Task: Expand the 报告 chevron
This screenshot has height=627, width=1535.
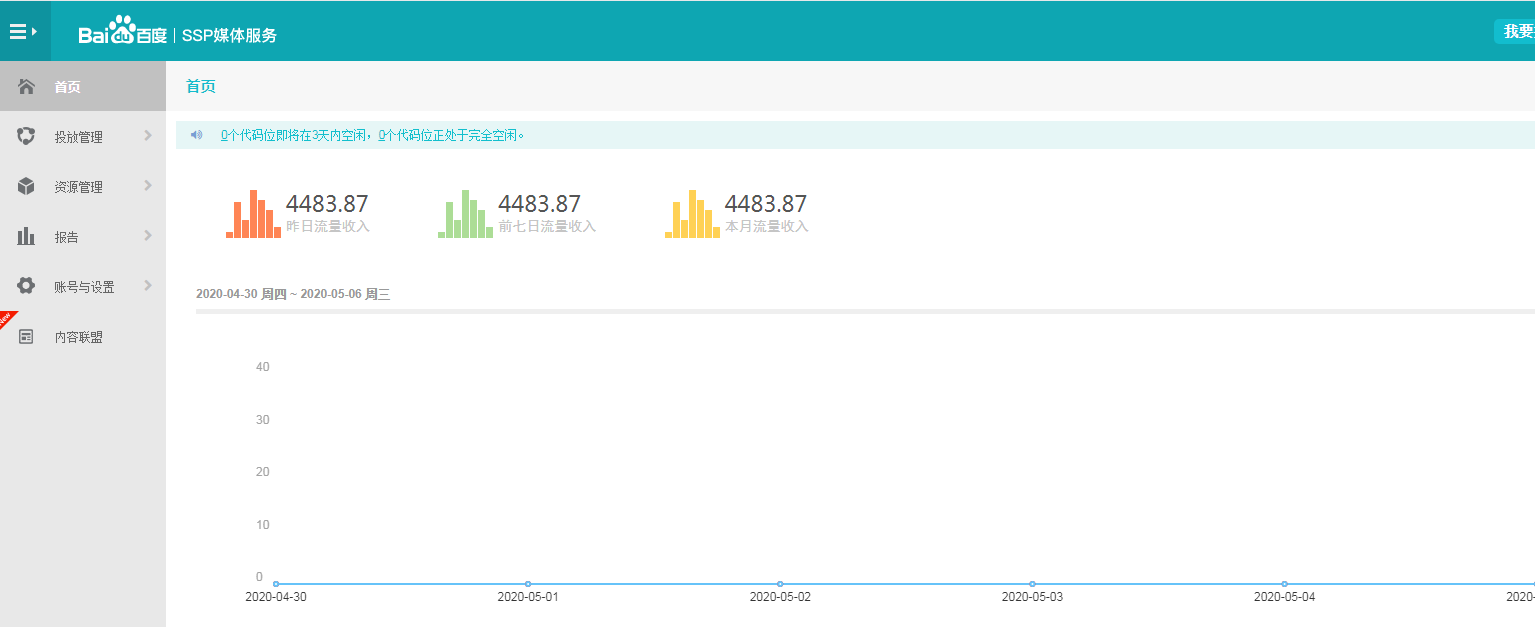Action: point(147,235)
